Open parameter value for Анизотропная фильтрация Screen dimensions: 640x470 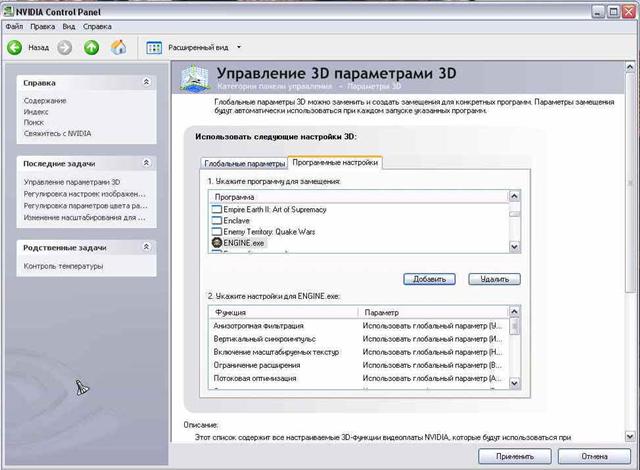(432, 326)
